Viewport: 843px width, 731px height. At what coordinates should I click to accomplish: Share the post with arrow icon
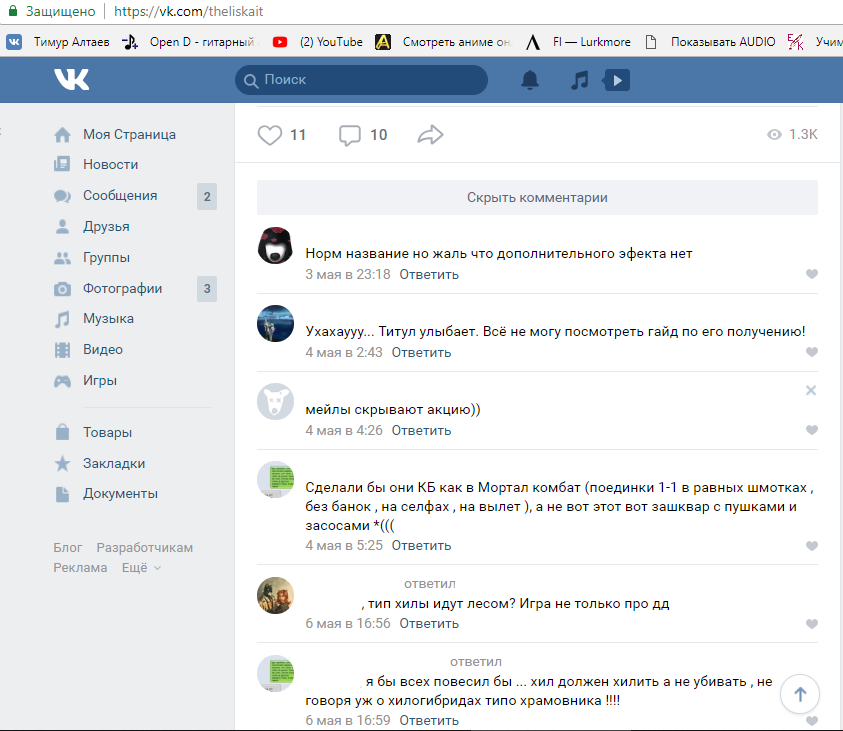point(430,135)
